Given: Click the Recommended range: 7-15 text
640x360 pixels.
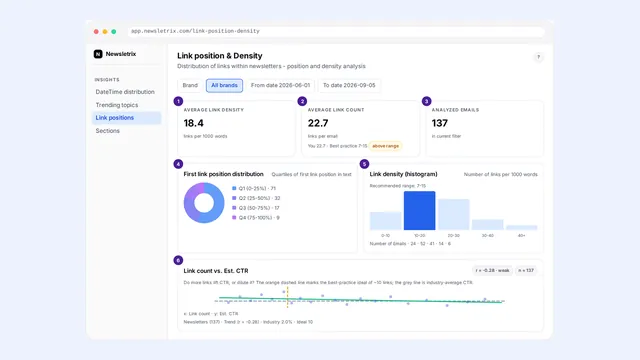Looking at the screenshot, I should [x=398, y=186].
